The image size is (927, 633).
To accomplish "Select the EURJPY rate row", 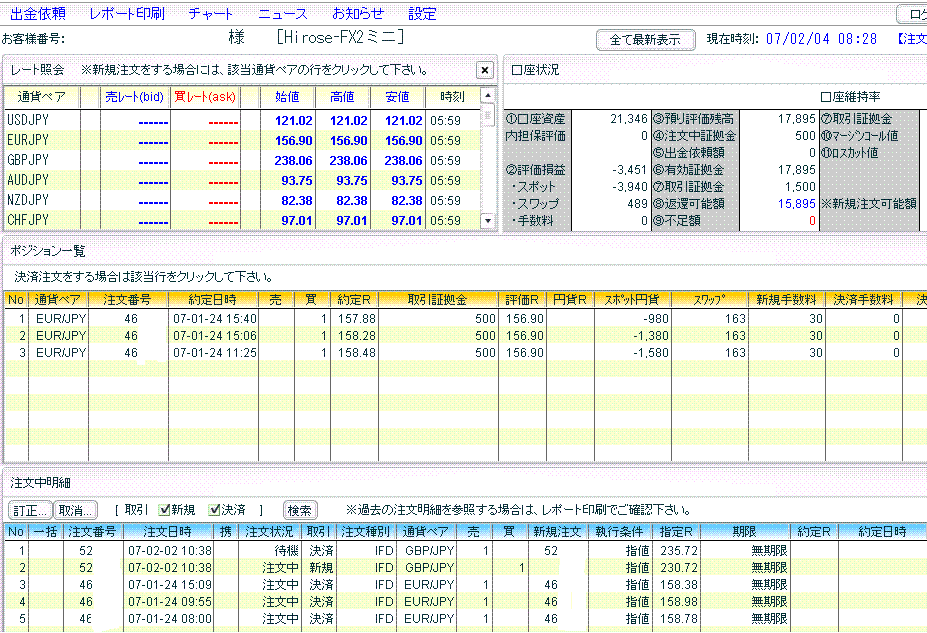I will [x=242, y=140].
